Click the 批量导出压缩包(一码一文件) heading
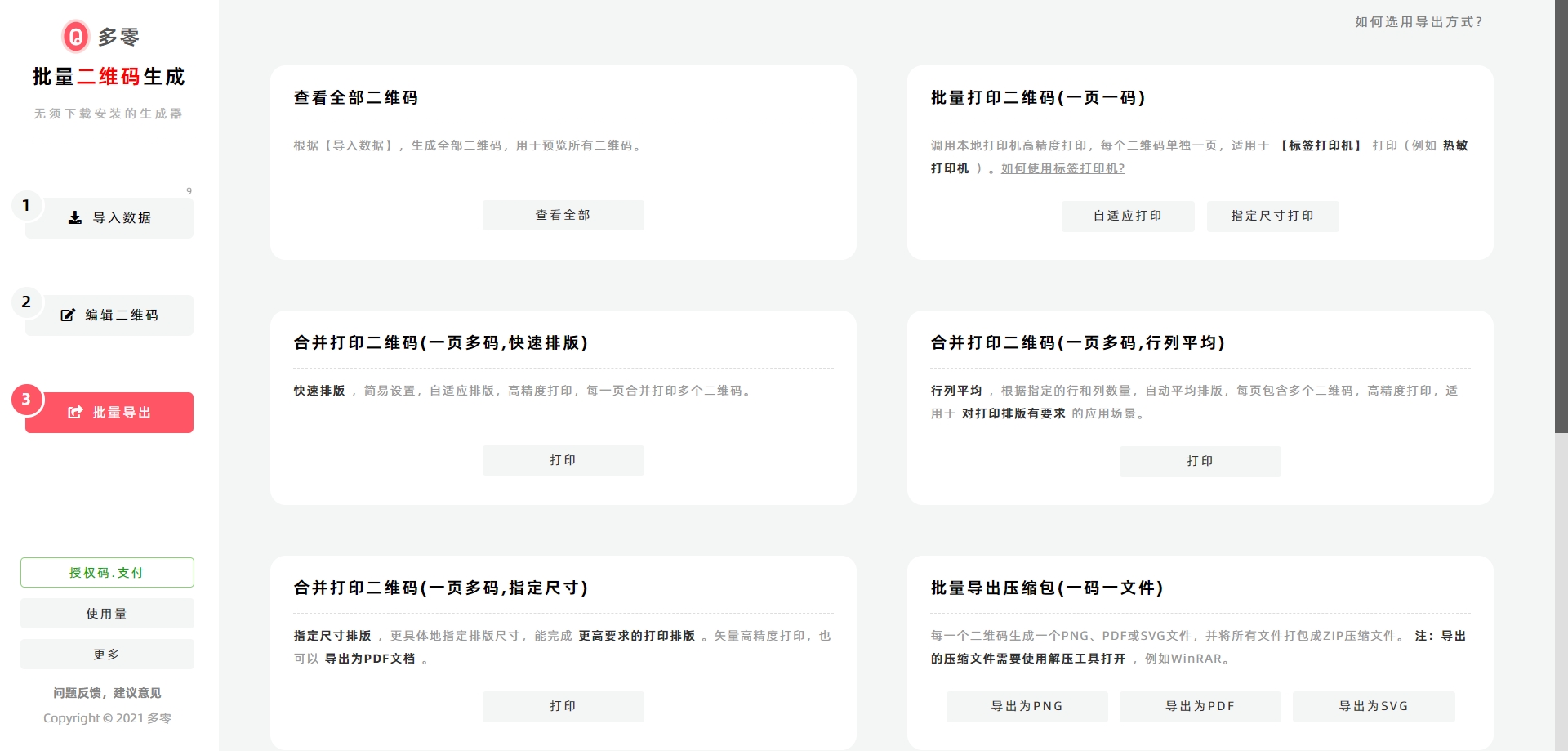1568x751 pixels. click(1047, 588)
